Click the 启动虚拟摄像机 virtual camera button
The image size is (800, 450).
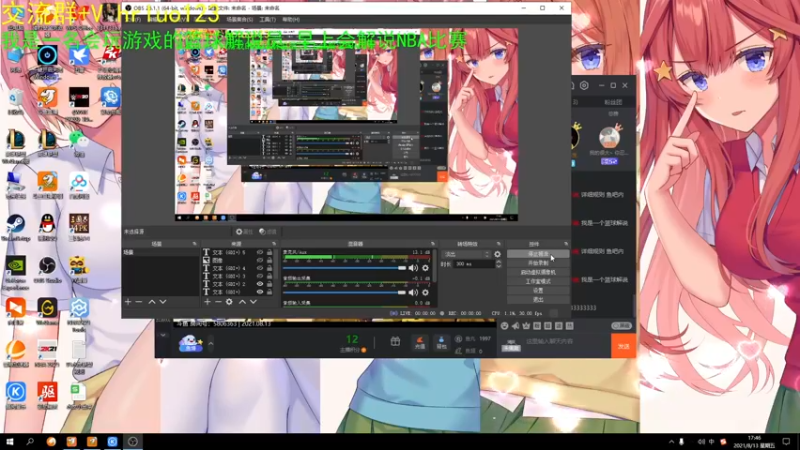538,272
